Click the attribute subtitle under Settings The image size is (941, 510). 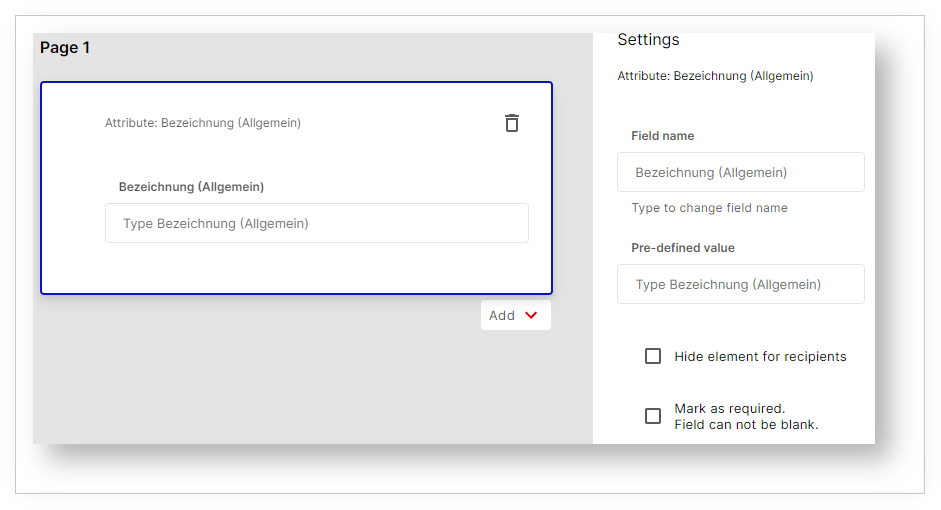point(715,75)
